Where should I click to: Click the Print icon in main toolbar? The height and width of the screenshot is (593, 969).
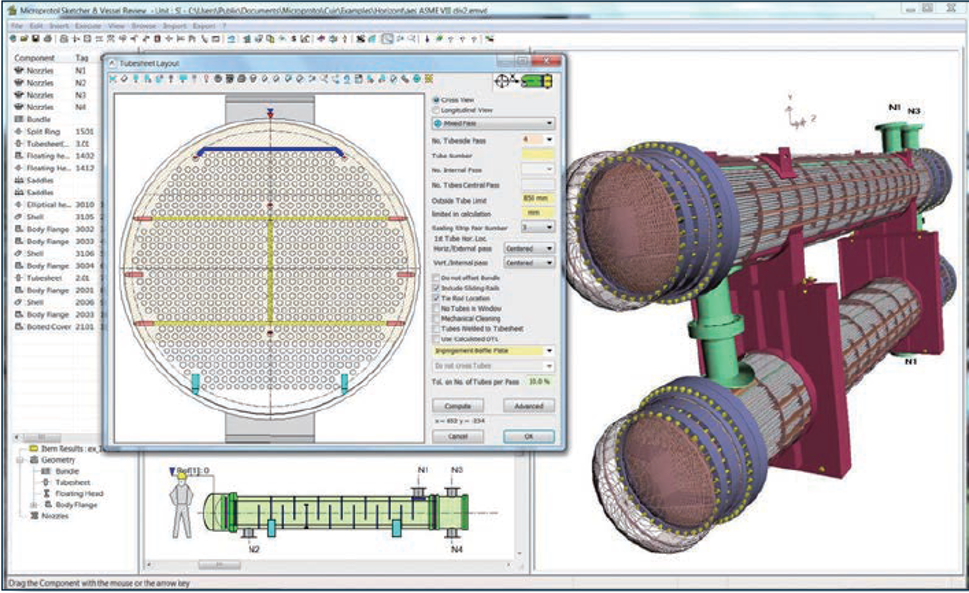pos(48,40)
